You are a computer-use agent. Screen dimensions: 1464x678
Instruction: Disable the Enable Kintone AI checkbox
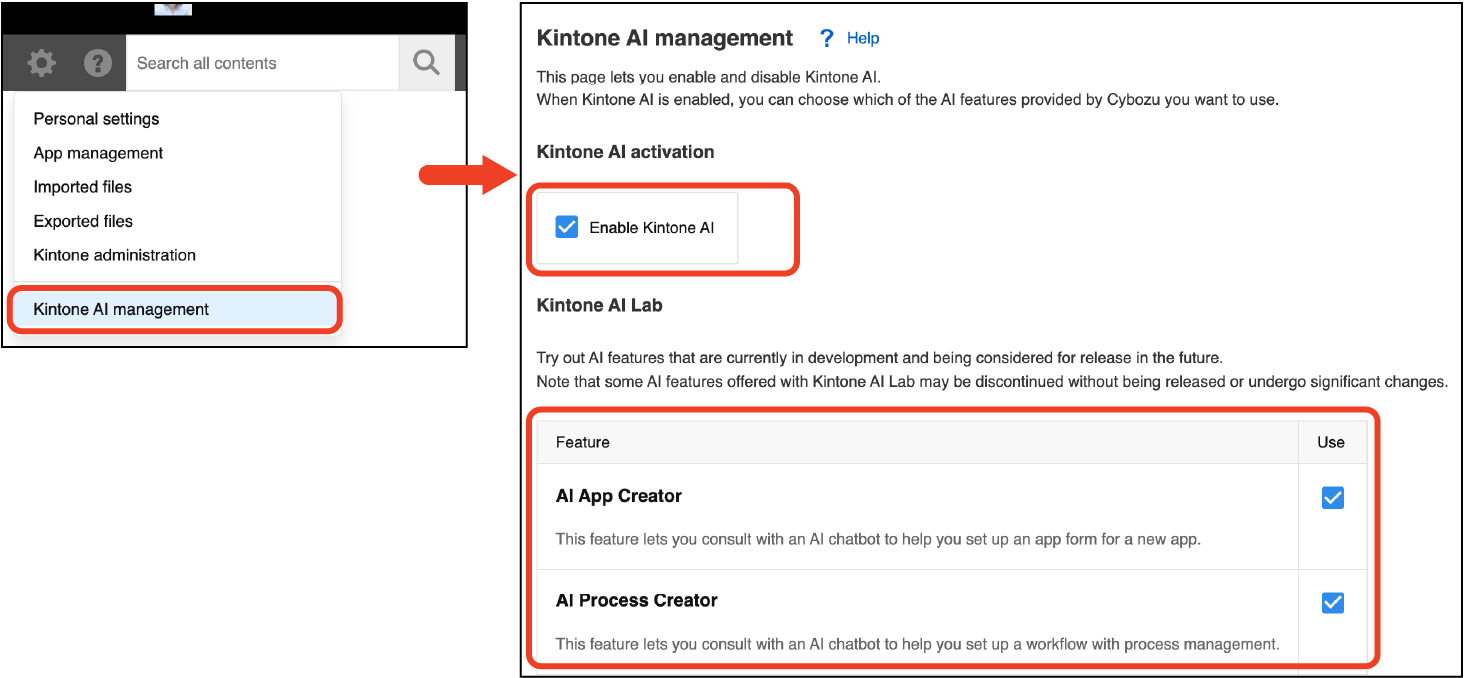(x=567, y=227)
